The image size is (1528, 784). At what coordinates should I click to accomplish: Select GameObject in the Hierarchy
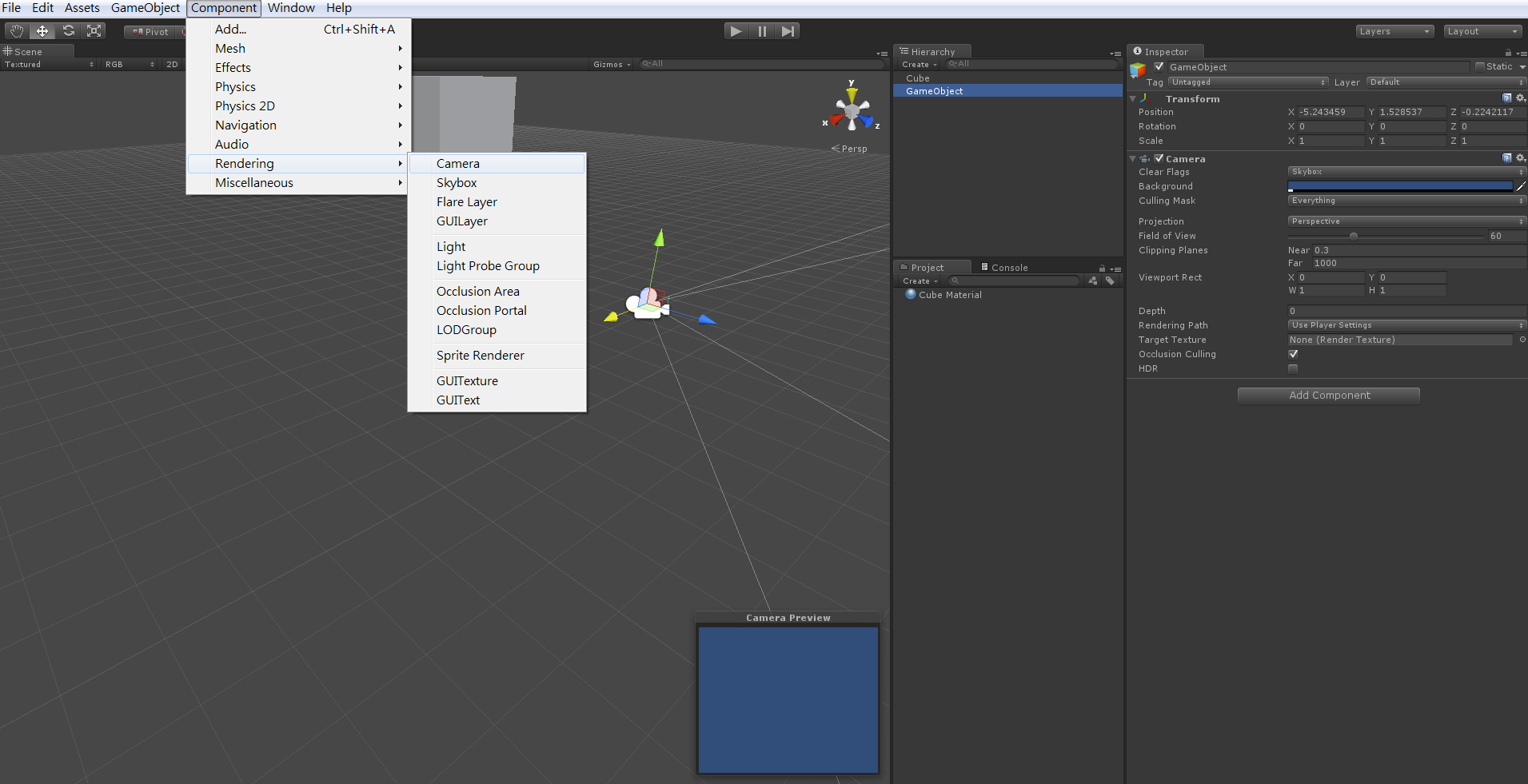click(933, 90)
